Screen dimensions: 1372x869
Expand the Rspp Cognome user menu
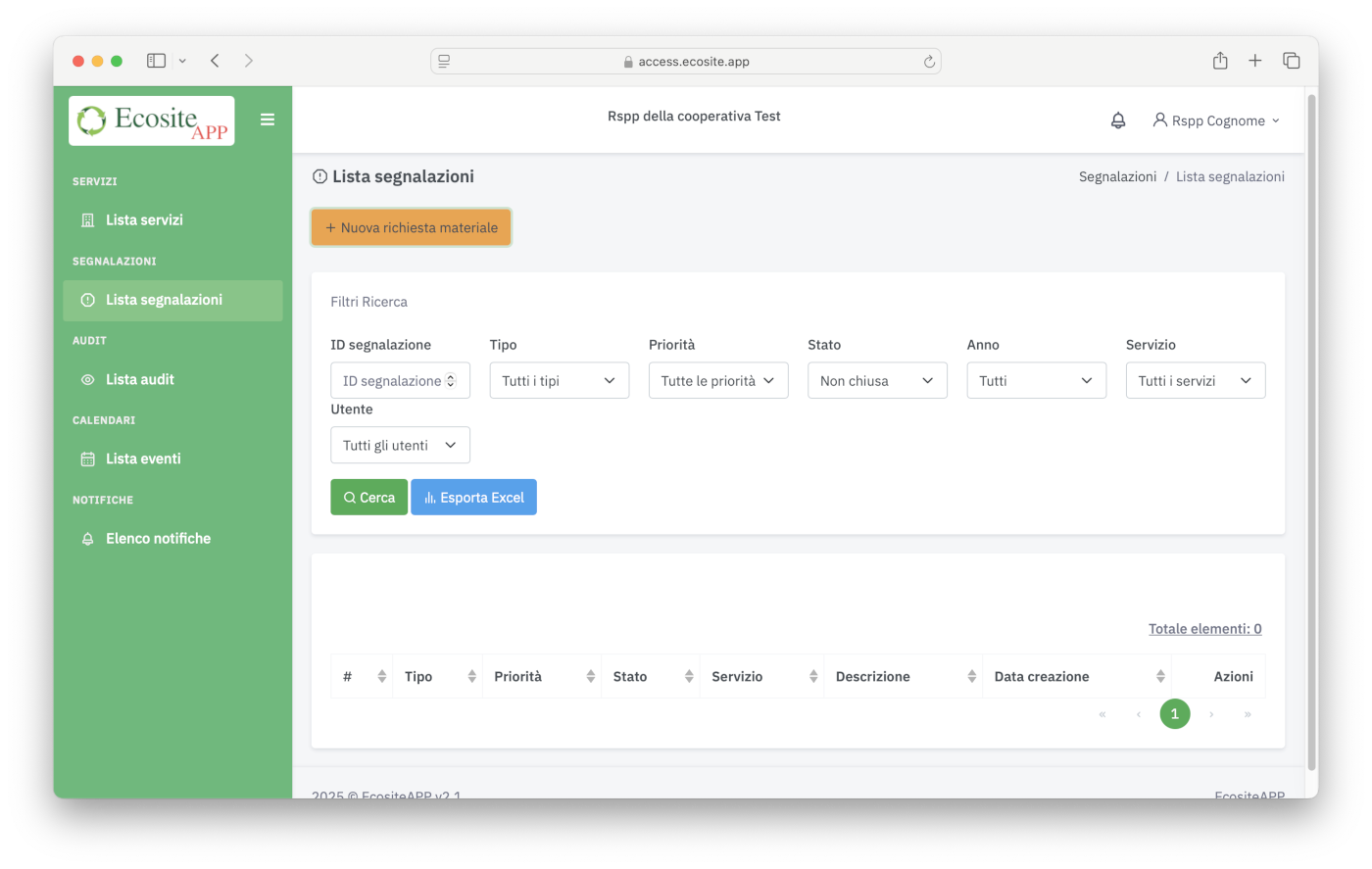pyautogui.click(x=1217, y=121)
